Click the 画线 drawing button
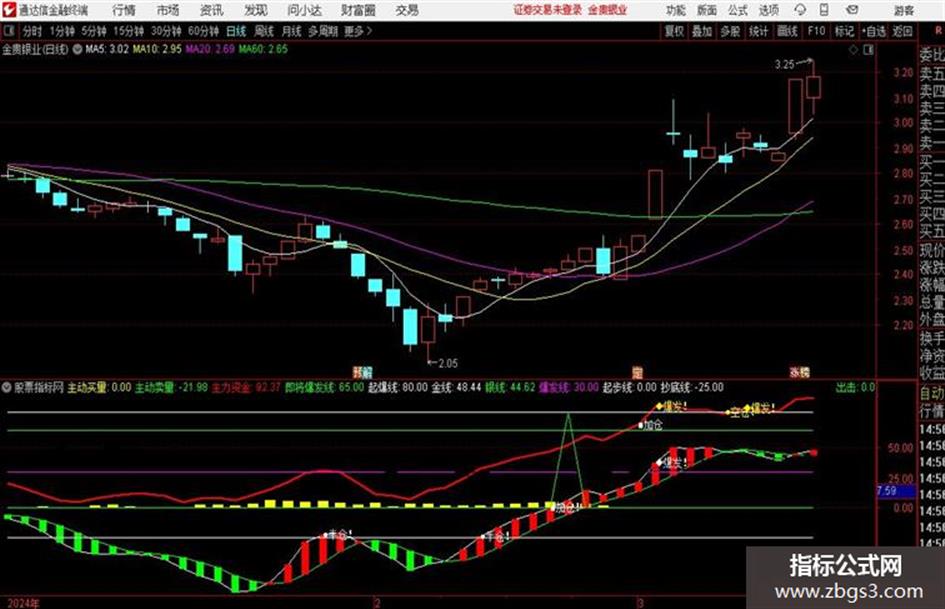 [x=787, y=31]
